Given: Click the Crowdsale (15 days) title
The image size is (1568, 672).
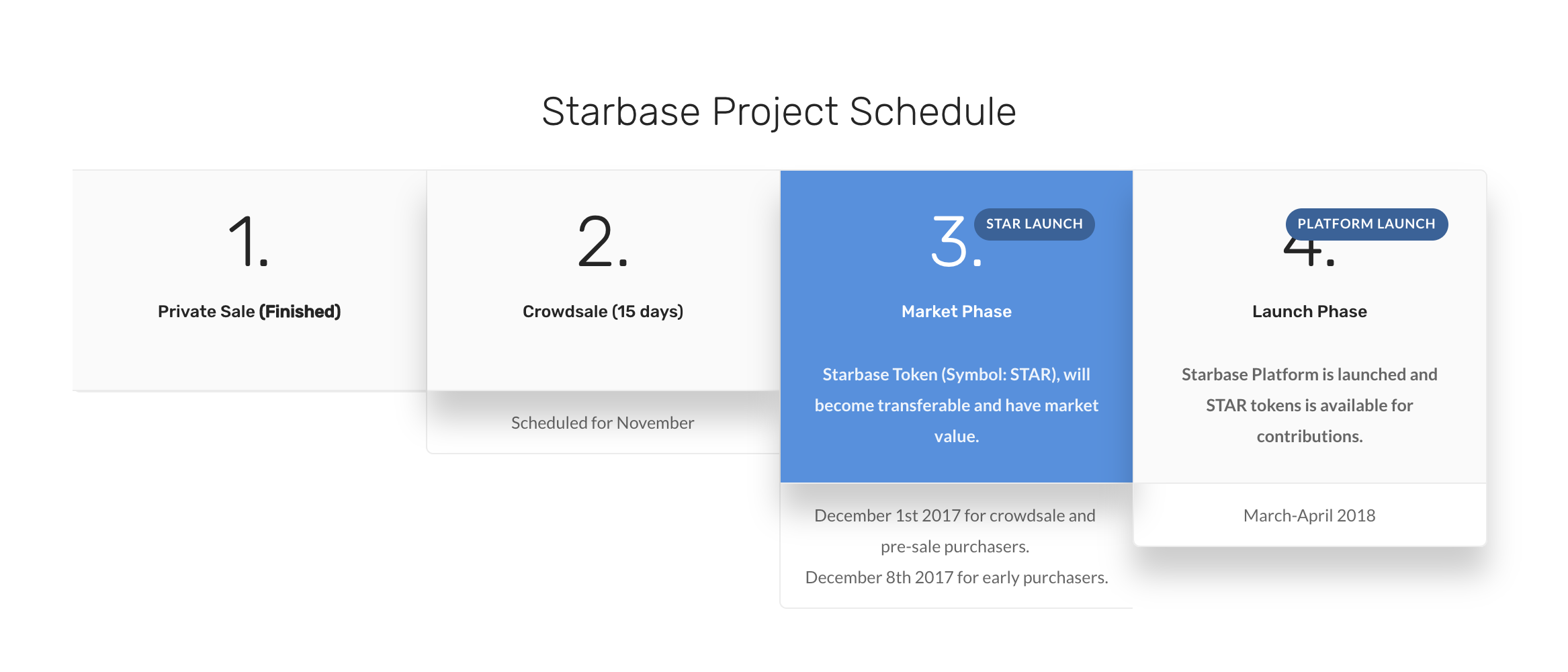Looking at the screenshot, I should click(x=603, y=311).
